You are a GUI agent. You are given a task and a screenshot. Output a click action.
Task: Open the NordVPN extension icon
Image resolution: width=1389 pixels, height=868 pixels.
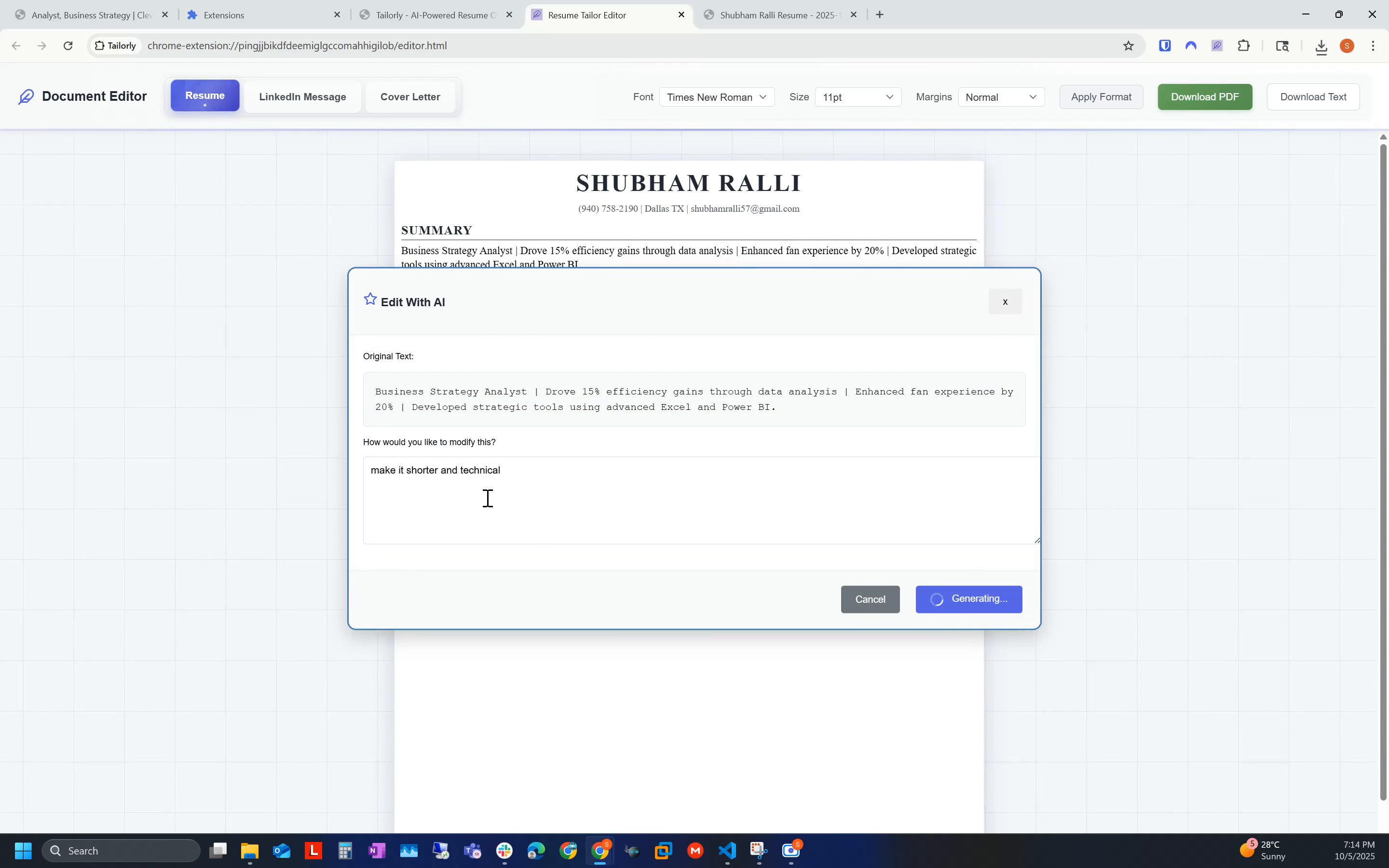coord(1191,46)
